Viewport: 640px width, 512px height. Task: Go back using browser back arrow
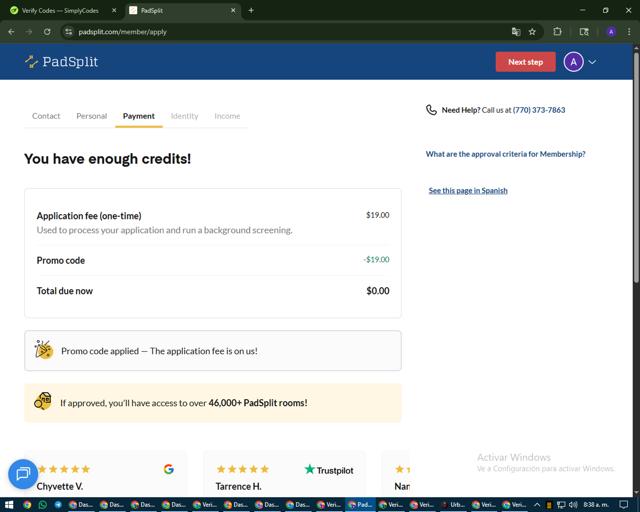tap(11, 32)
